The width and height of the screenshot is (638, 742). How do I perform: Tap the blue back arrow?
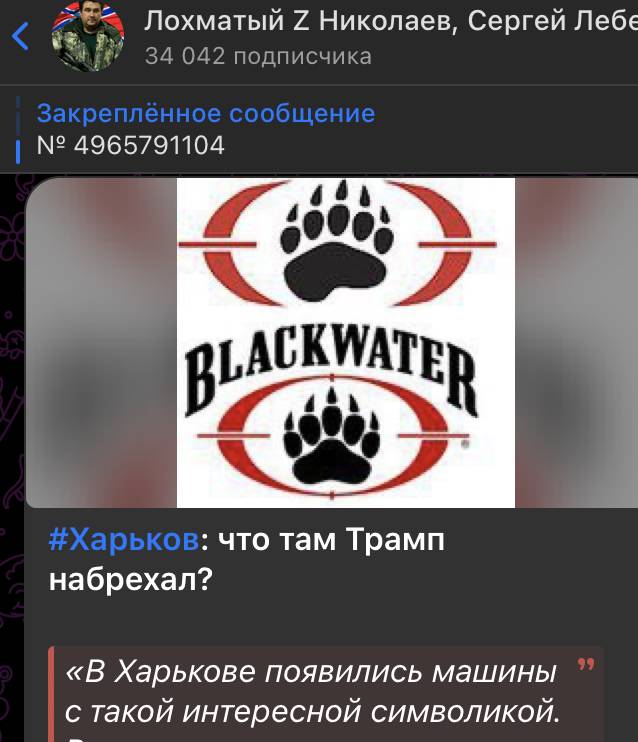click(20, 36)
